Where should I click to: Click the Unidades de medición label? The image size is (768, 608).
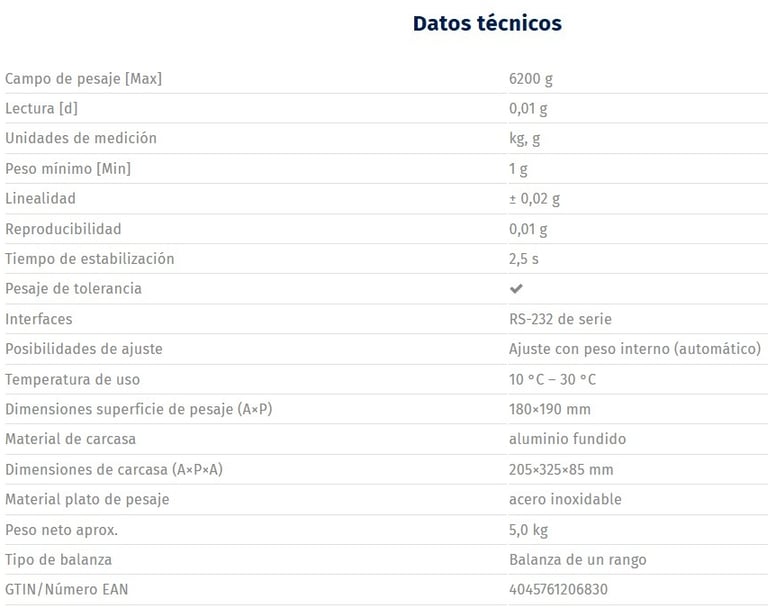[81, 138]
